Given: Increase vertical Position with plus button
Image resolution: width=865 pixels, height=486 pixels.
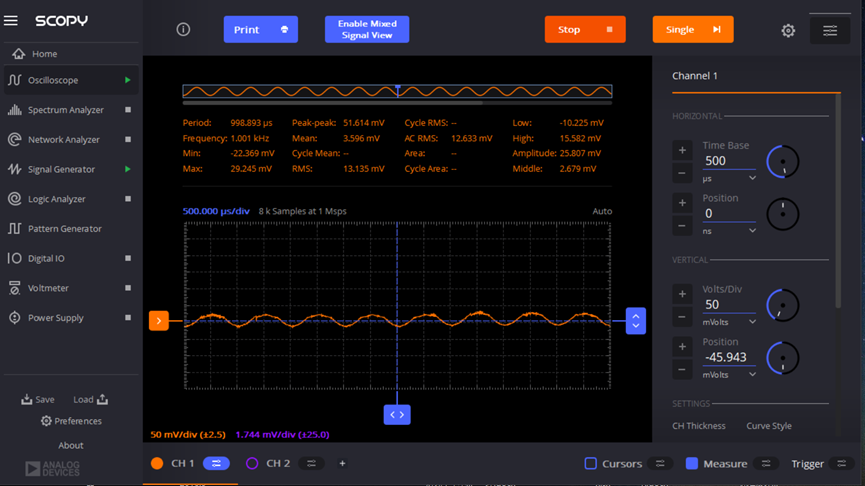Looking at the screenshot, I should tap(682, 346).
